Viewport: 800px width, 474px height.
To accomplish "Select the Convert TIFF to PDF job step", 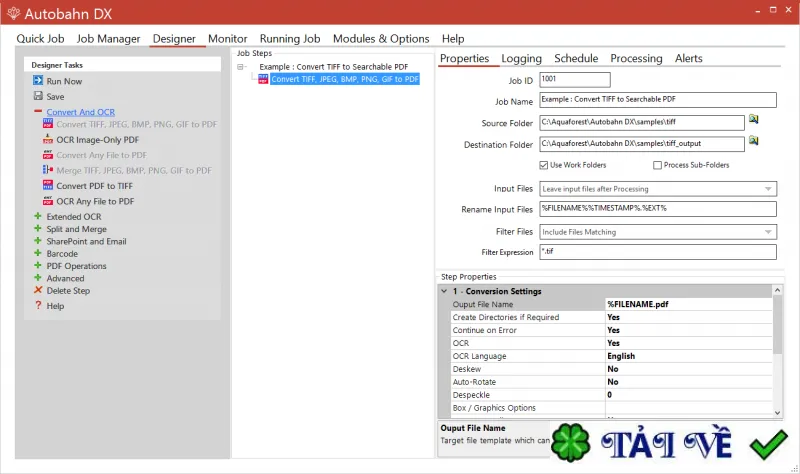I will (345, 79).
